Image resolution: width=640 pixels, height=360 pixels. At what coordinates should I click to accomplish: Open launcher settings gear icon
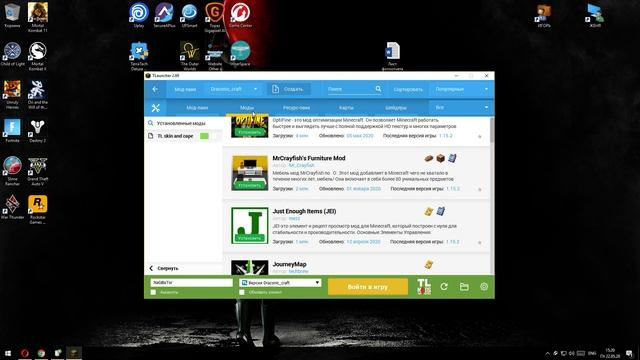click(x=484, y=287)
